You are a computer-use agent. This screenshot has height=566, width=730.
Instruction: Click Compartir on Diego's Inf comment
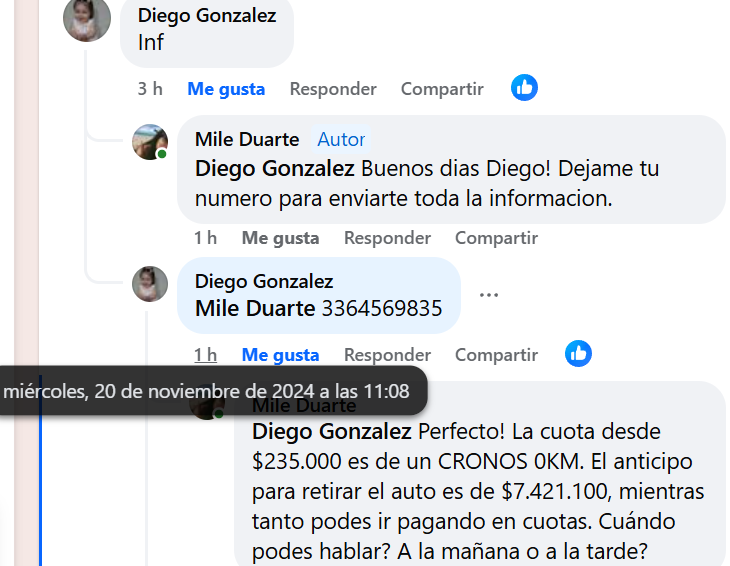(442, 89)
